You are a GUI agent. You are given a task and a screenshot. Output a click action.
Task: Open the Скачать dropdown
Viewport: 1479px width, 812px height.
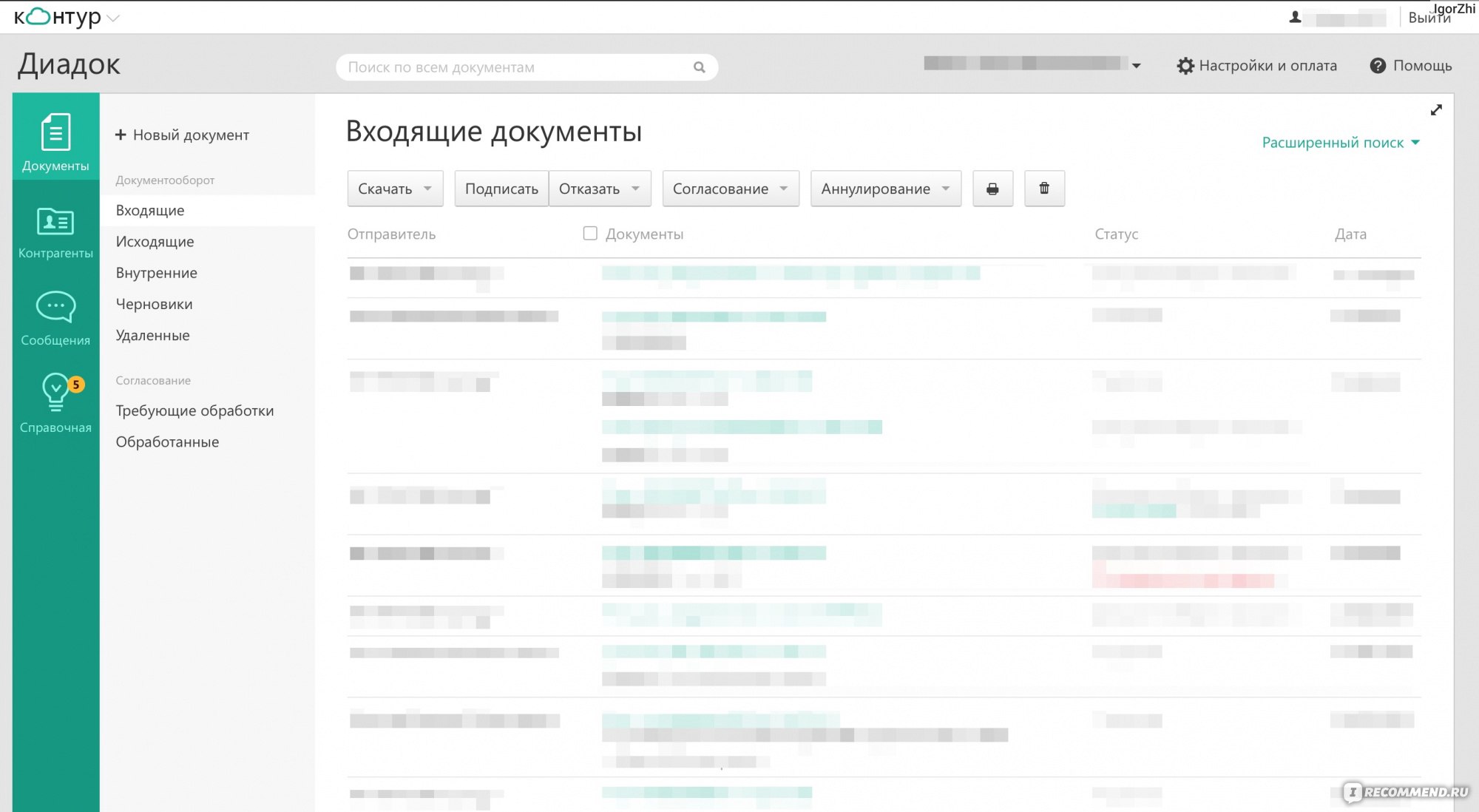[395, 189]
